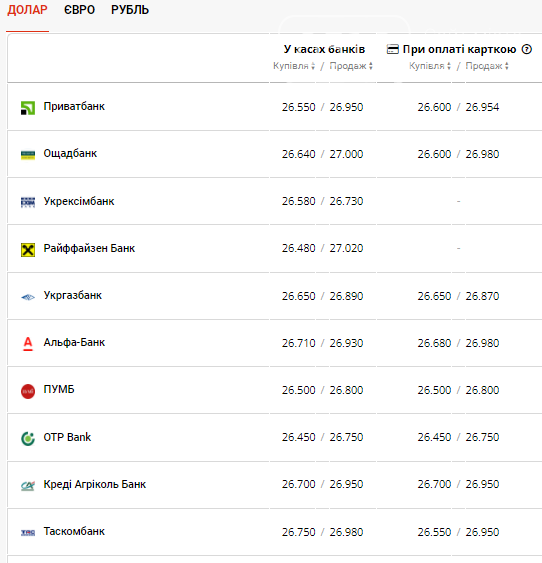Click the Креді Агріколь Банк logo

point(28,485)
